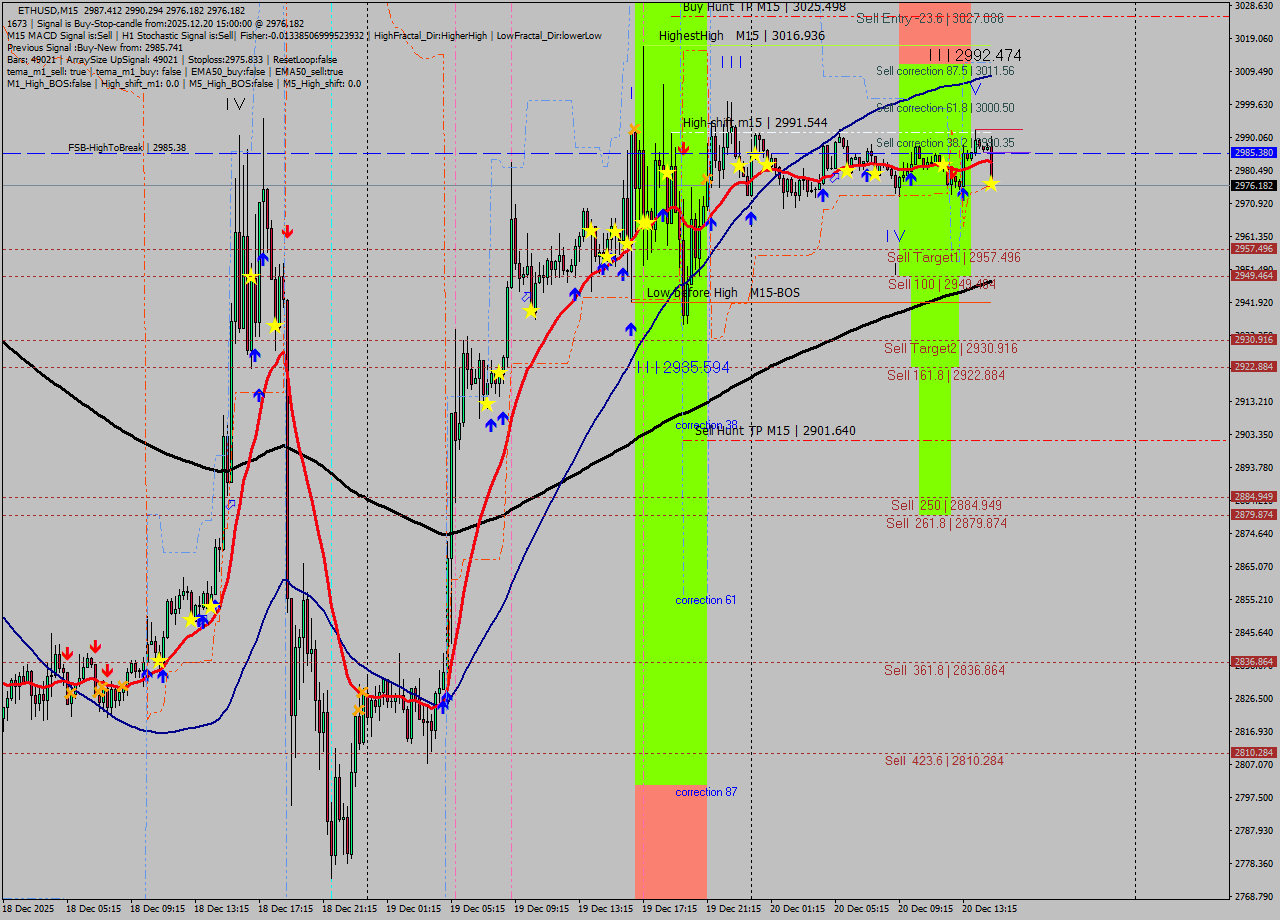Click the blue III wave marker below HighestHigh
Viewport: 1280px width, 920px height.
click(x=731, y=62)
